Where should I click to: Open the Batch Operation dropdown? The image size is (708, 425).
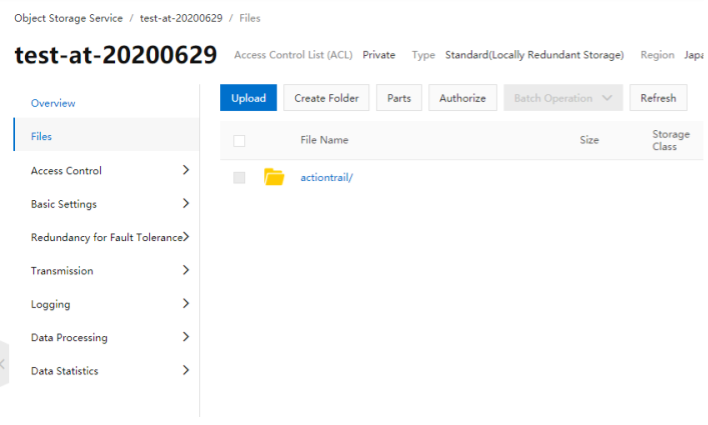563,98
